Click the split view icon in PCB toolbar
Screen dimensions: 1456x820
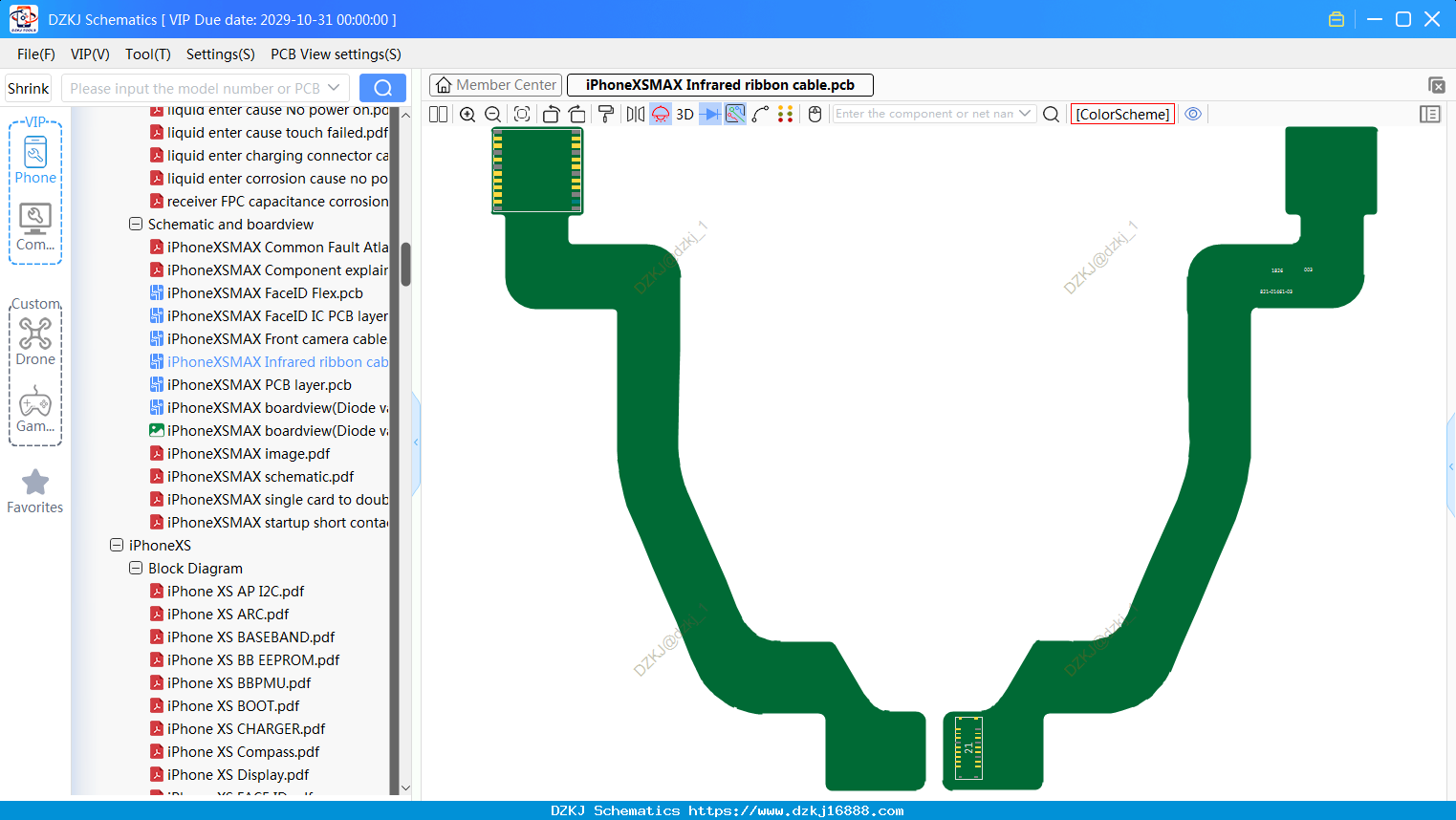tap(438, 114)
